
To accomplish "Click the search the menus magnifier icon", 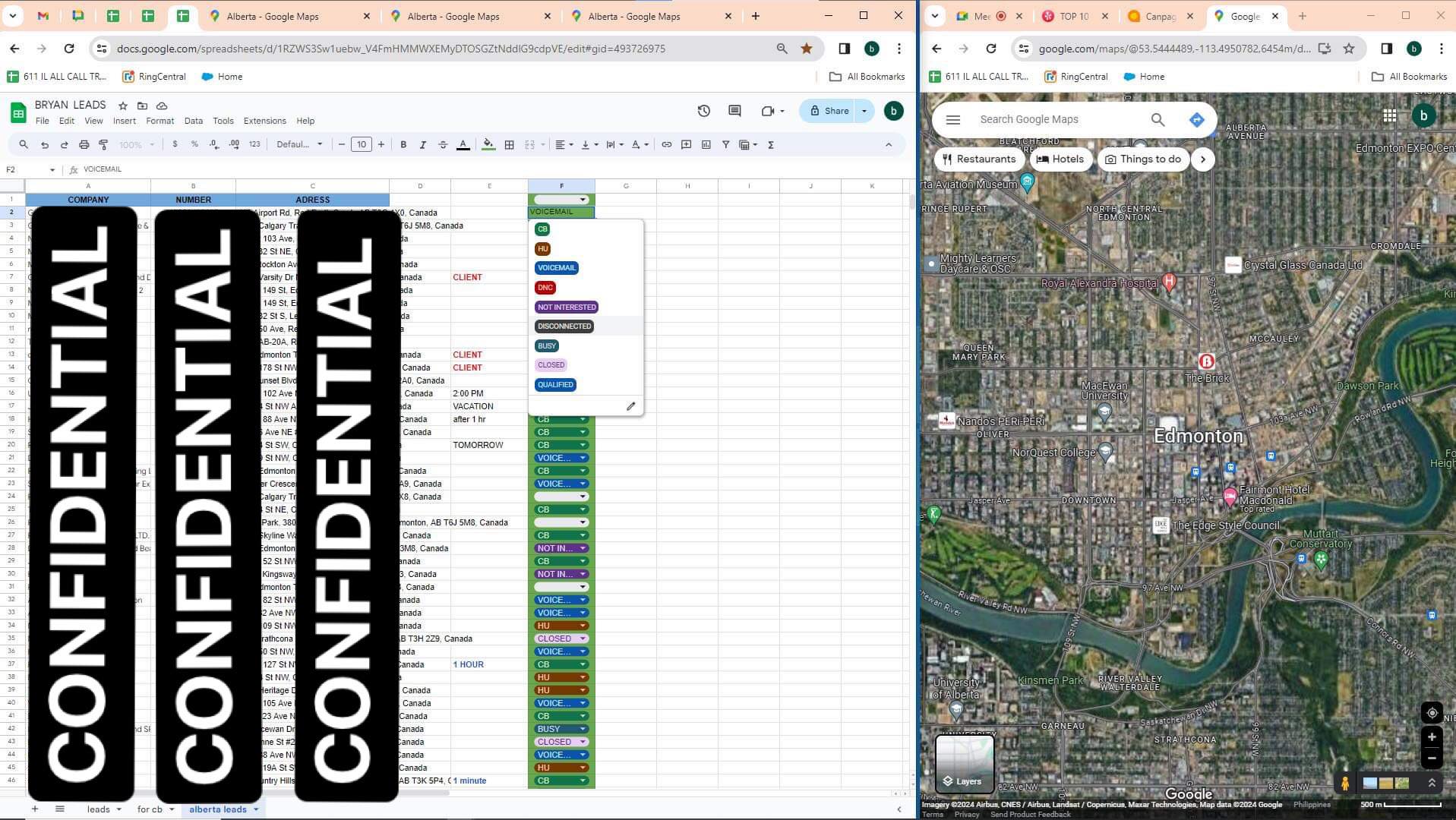I will click(x=24, y=144).
